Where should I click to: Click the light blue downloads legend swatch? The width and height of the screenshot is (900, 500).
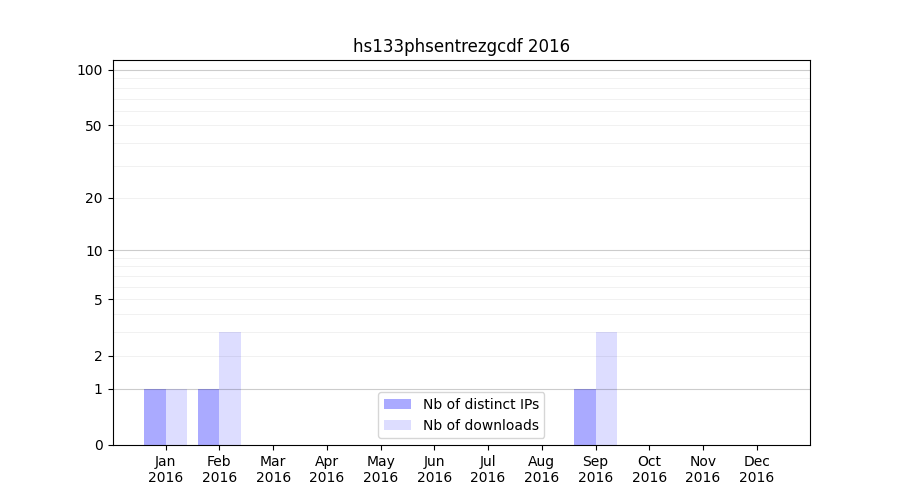397,425
